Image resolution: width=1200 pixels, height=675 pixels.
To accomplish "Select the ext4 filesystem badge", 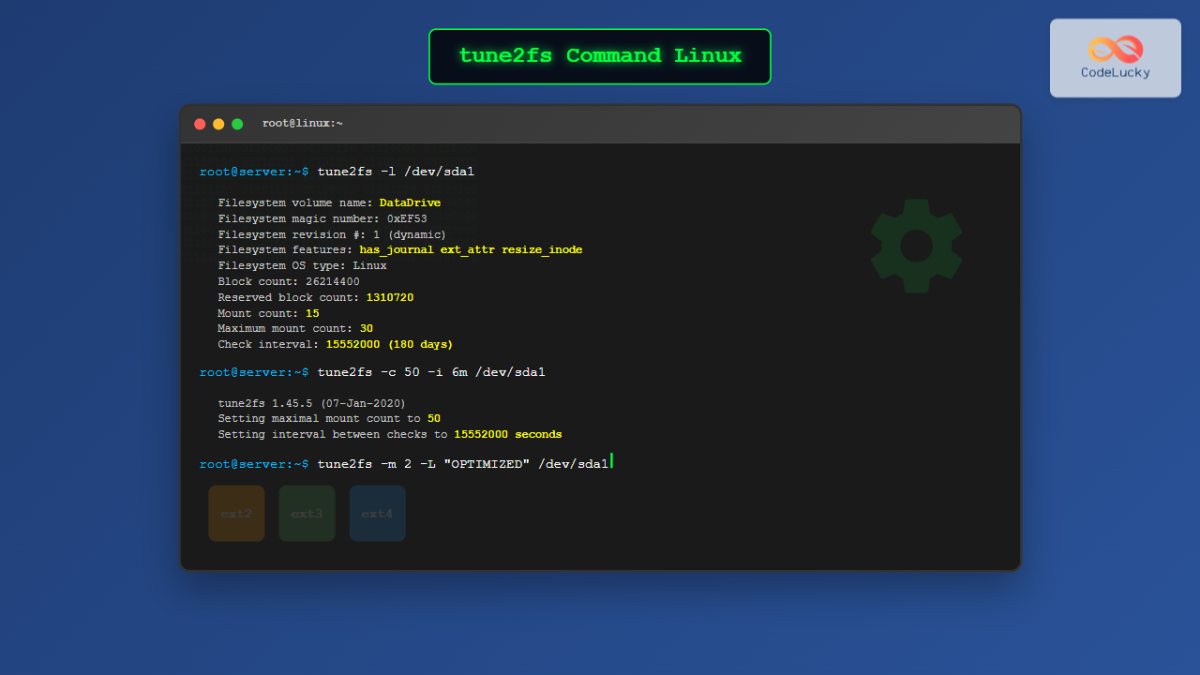I will tap(377, 513).
